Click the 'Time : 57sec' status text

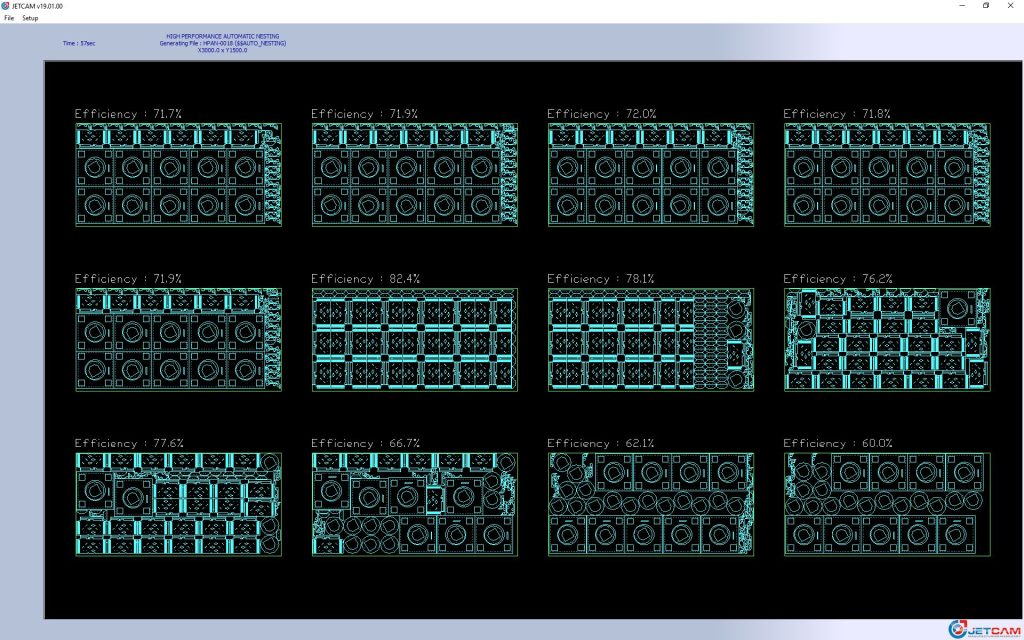point(79,43)
